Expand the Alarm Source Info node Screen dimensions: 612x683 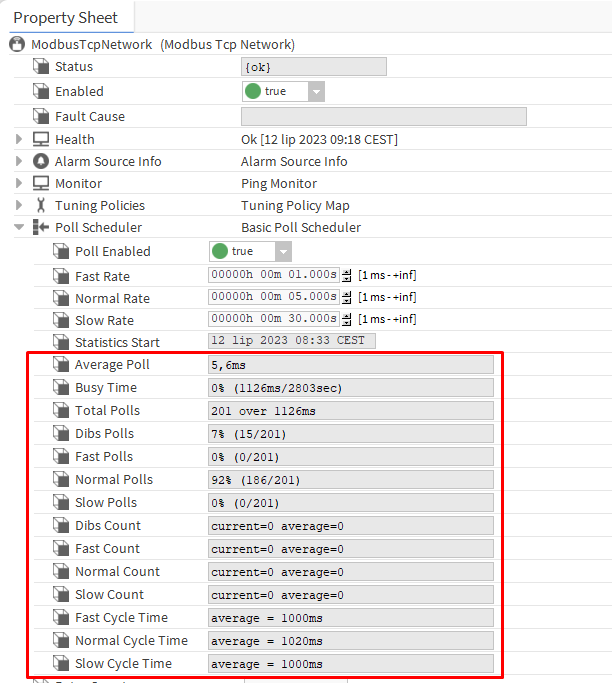coord(19,161)
